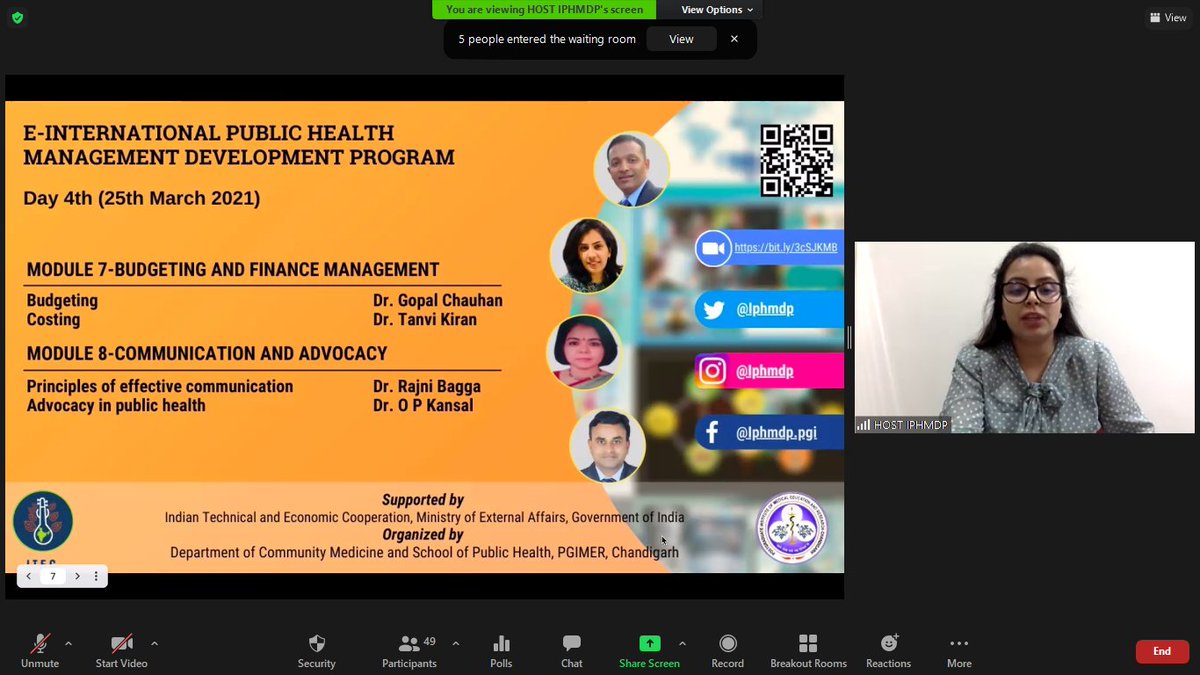Click the bit.ly meeting link
Image resolution: width=1200 pixels, height=675 pixels.
coord(786,247)
